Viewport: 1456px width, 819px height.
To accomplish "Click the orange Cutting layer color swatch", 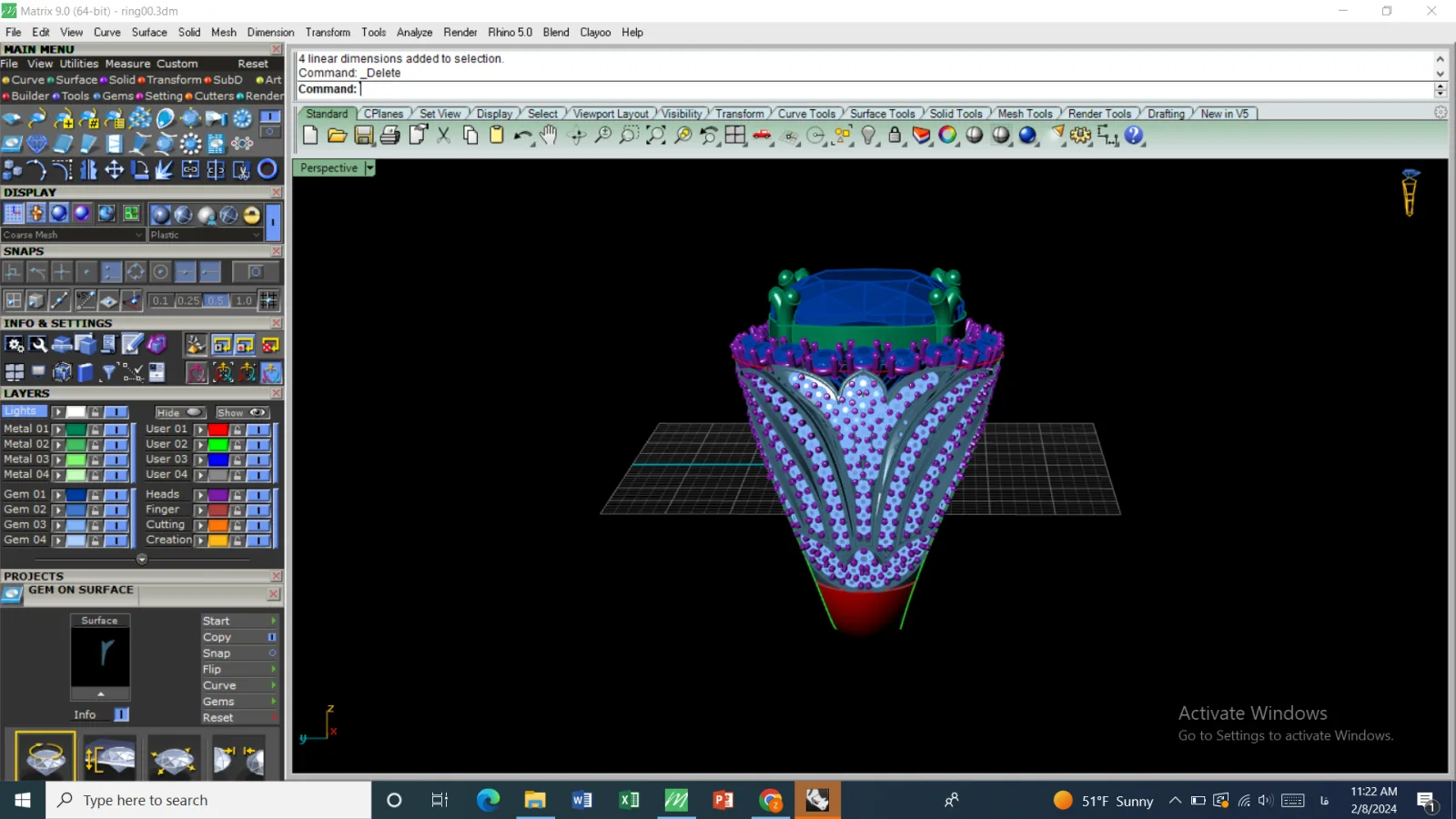I will click(218, 525).
